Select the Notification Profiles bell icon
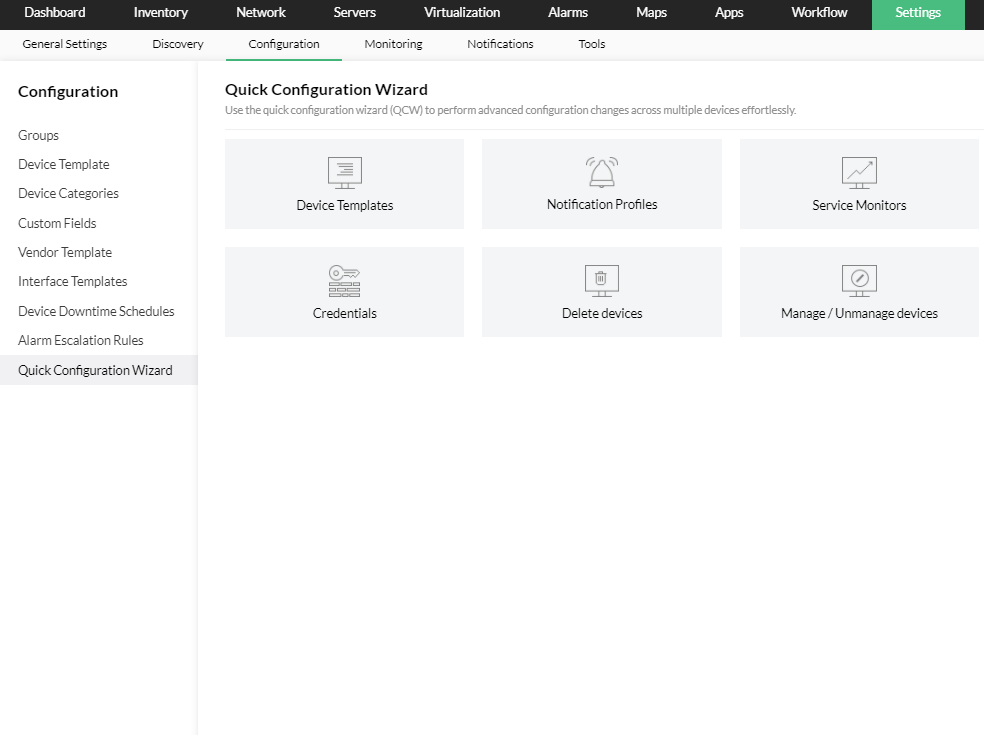This screenshot has height=735, width=984. pyautogui.click(x=601, y=172)
